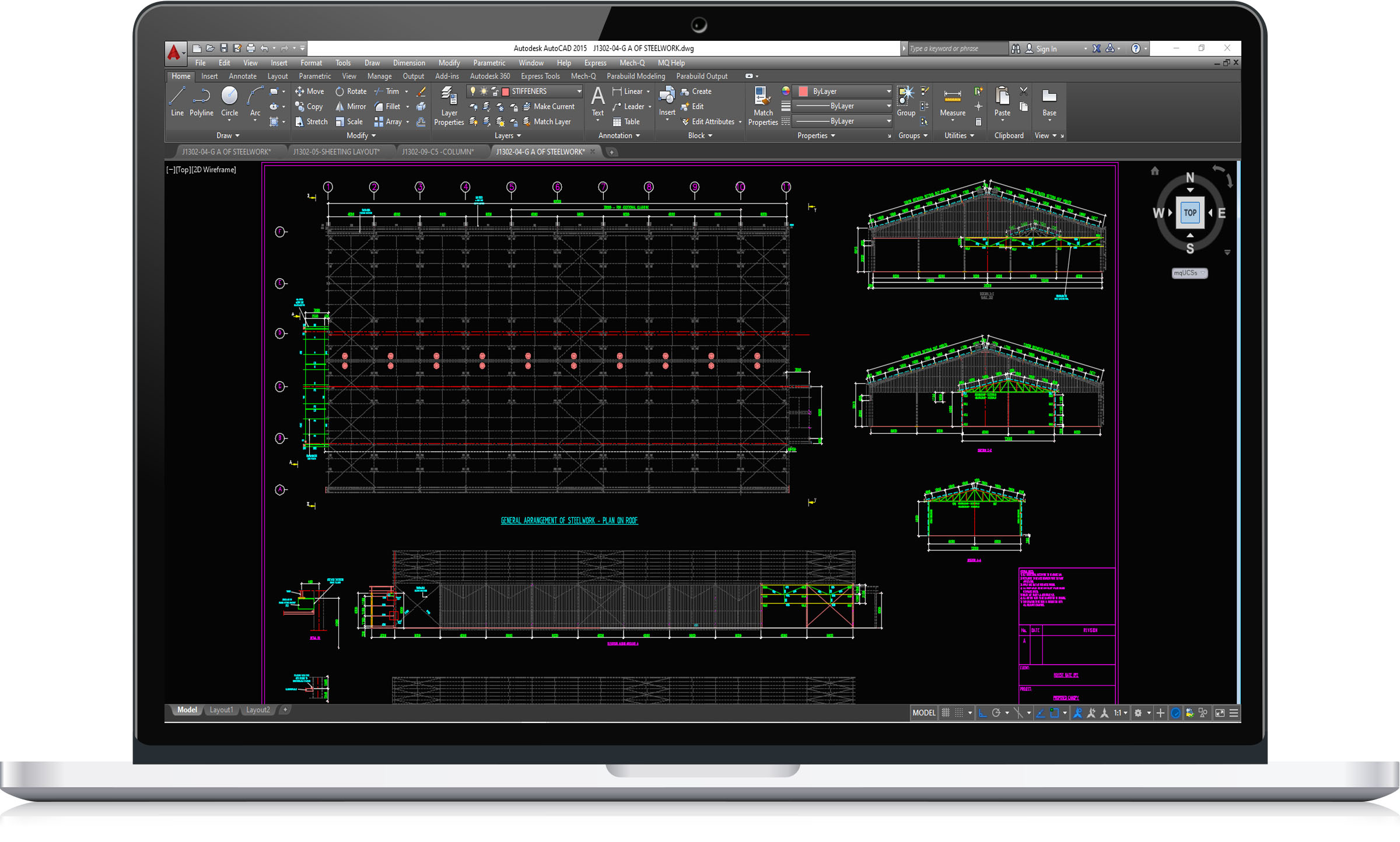This screenshot has height=842, width=1400.
Task: Click the Undo arrow in quick access toolbar
Action: pos(264,48)
